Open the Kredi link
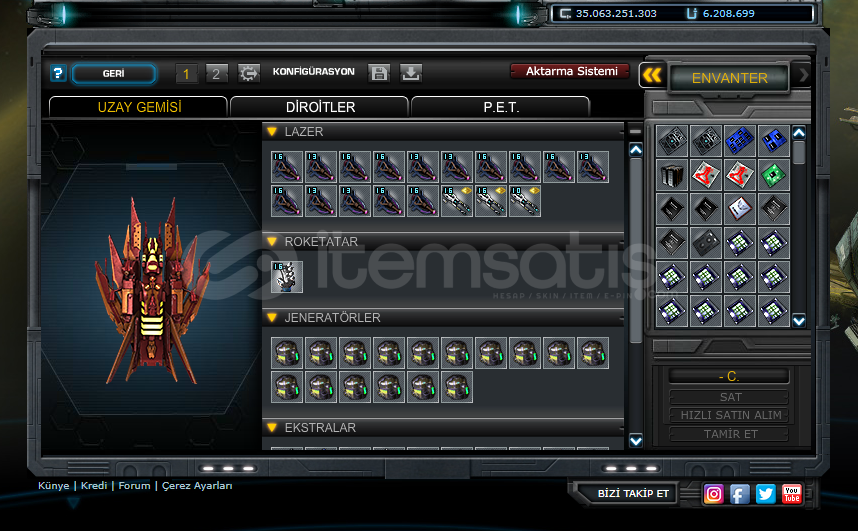The width and height of the screenshot is (858, 531). [x=94, y=486]
